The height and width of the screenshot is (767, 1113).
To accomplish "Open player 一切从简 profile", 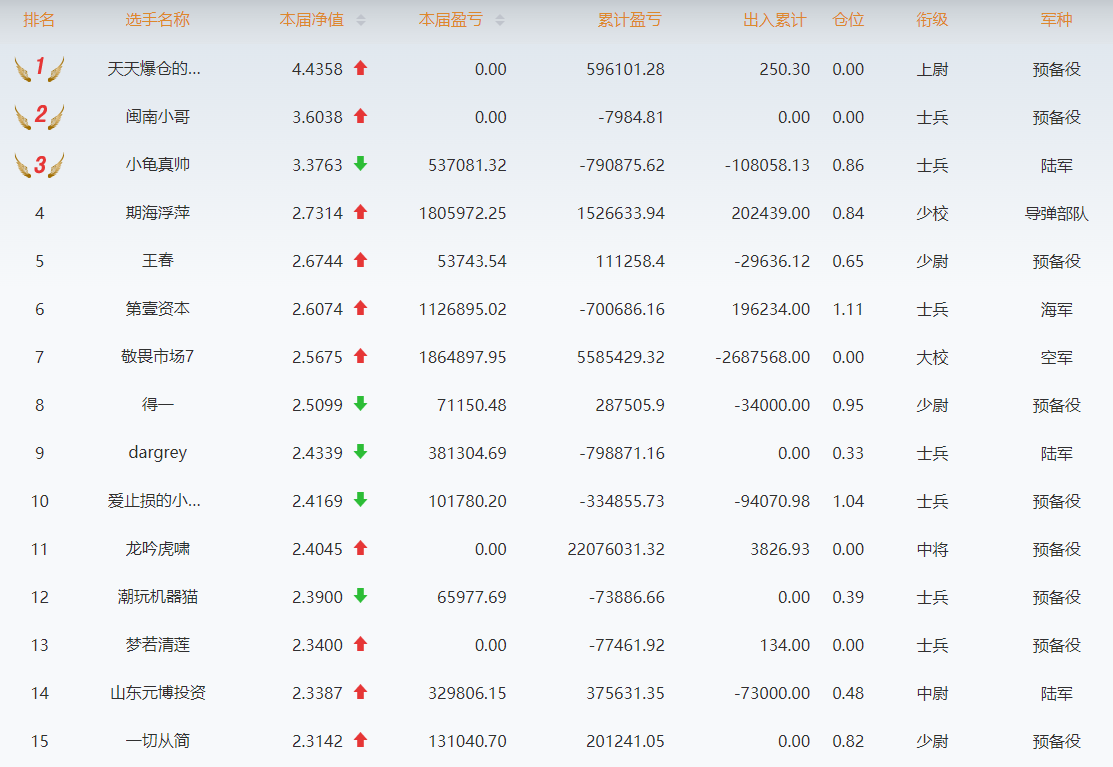I will pos(158,741).
